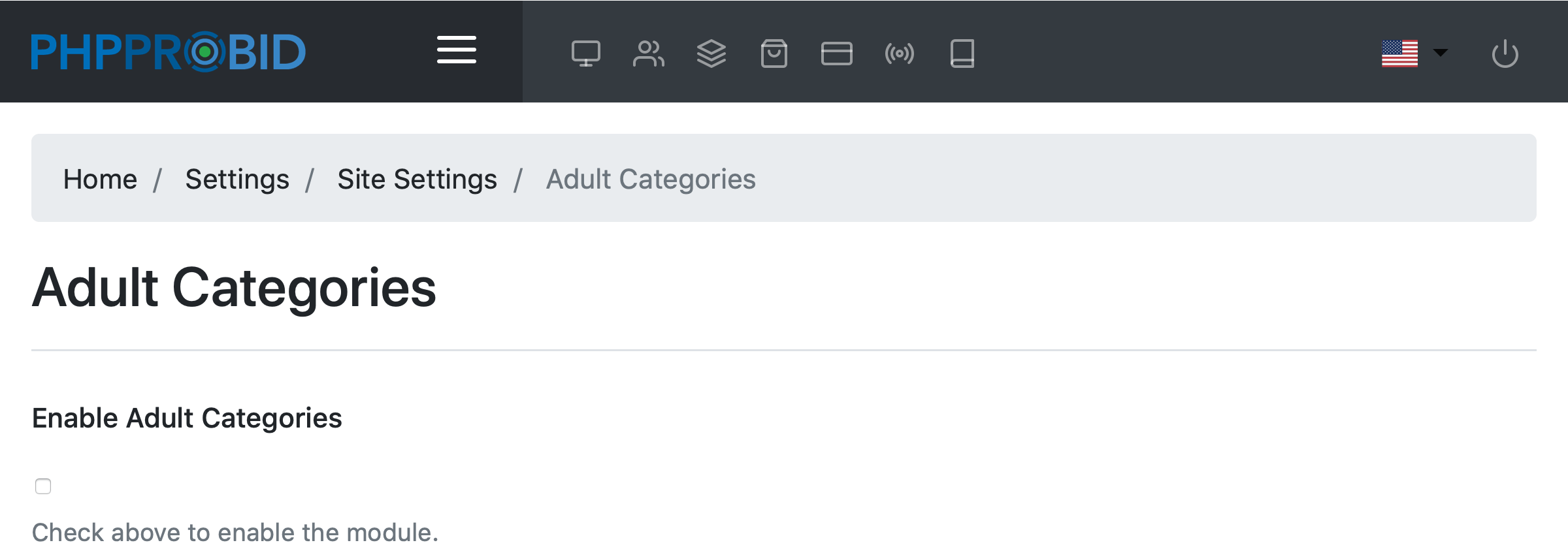The image size is (1568, 547).
Task: Click the layers stack icon
Action: [x=711, y=54]
